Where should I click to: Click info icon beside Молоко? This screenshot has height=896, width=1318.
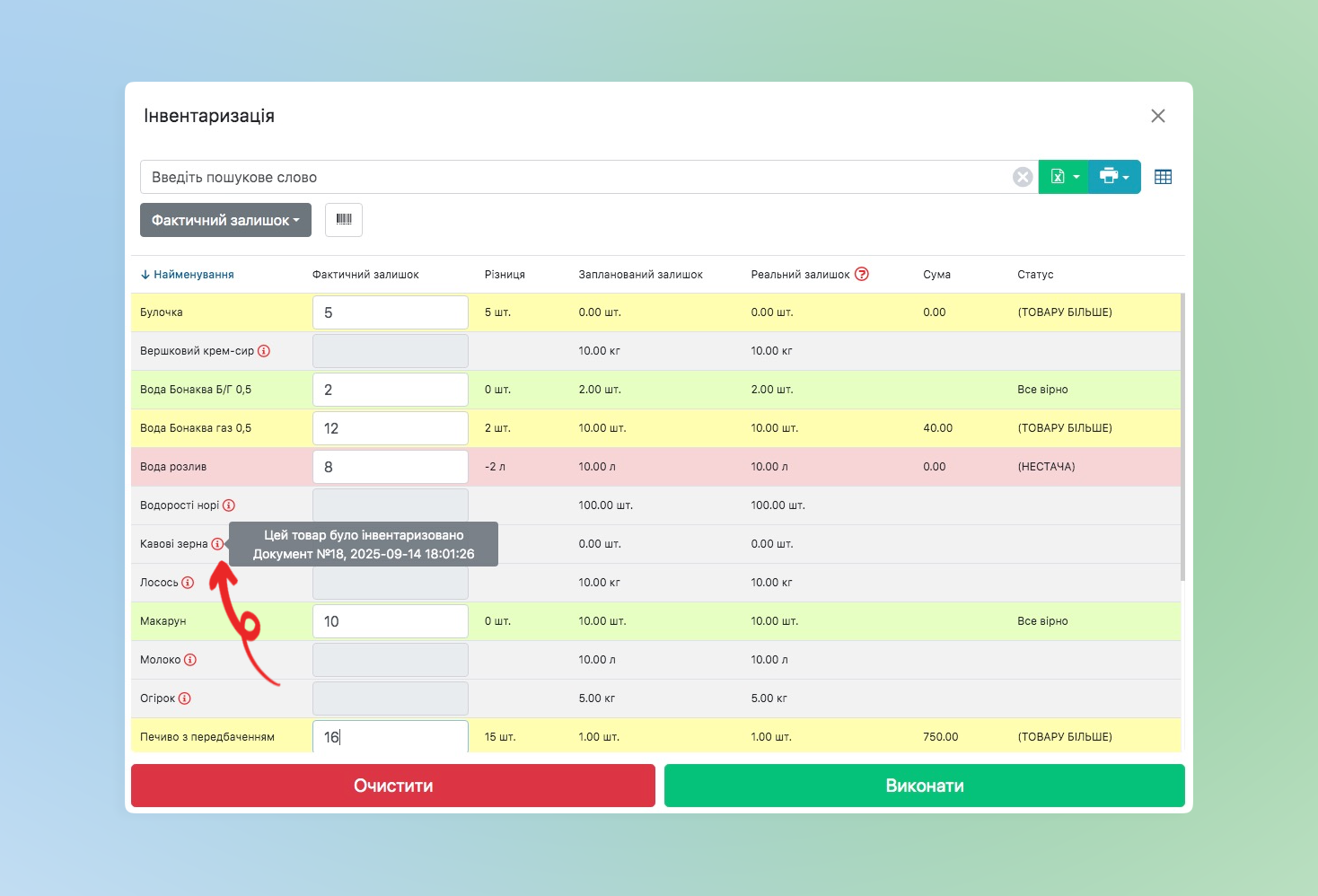tap(190, 660)
